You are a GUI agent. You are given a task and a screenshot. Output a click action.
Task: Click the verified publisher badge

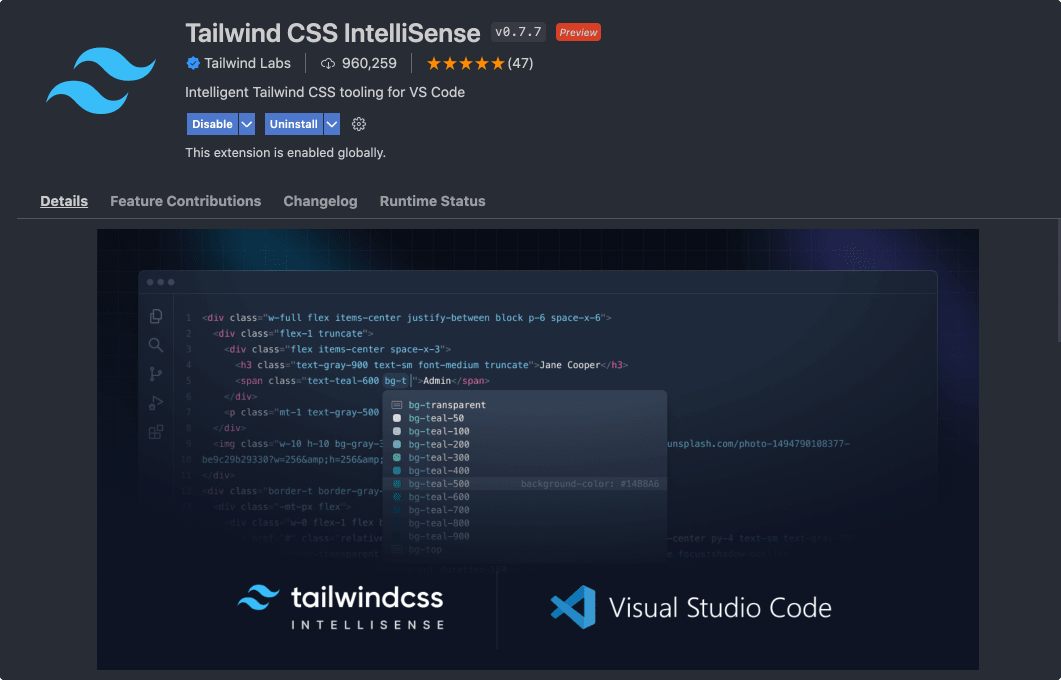(193, 64)
